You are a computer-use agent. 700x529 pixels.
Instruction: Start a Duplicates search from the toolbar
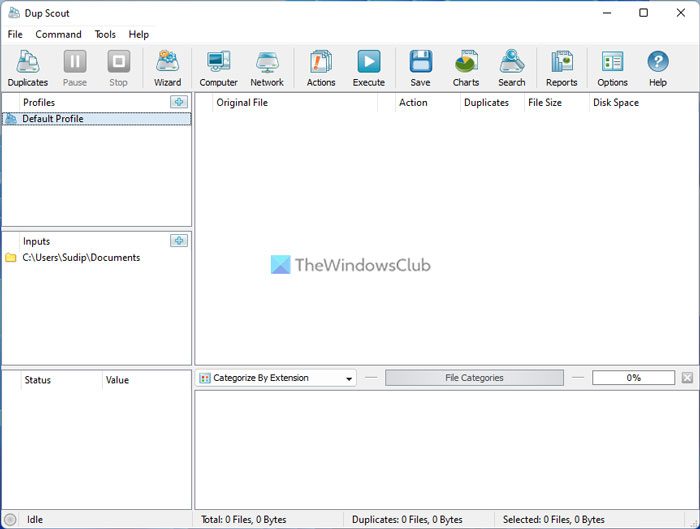click(28, 68)
